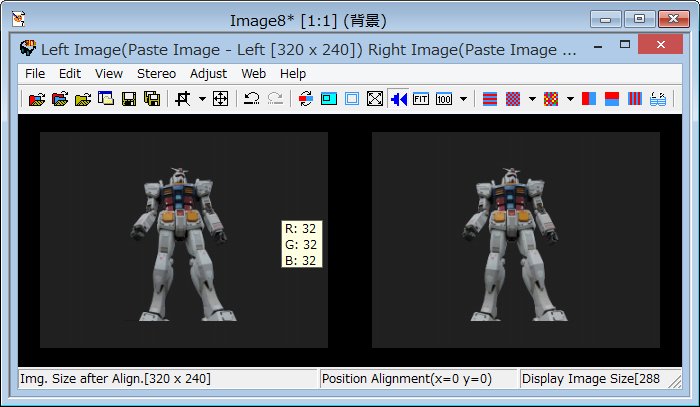Restore the outer Image8 window

(639, 19)
